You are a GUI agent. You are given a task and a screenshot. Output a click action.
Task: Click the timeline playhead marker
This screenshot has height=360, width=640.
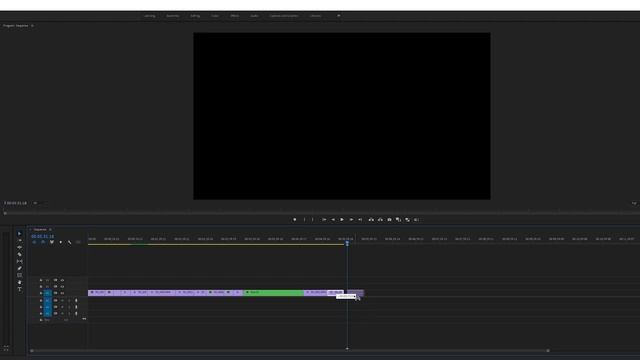[x=347, y=243]
